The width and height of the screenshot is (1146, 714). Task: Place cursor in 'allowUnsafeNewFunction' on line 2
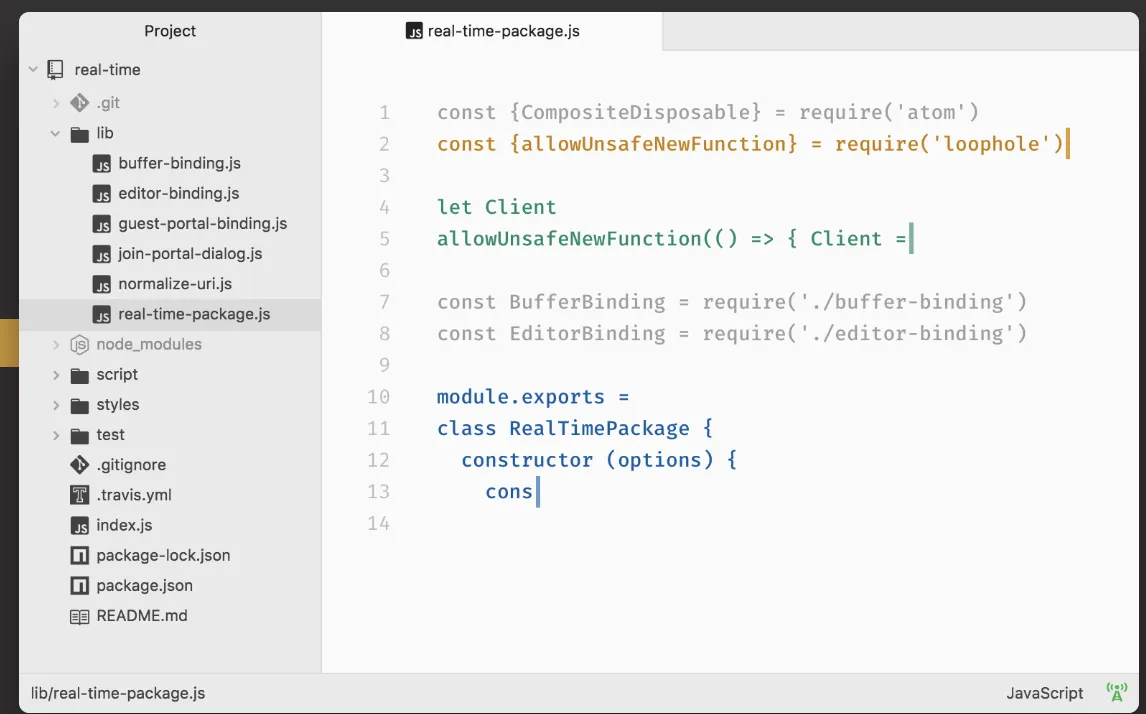(653, 144)
